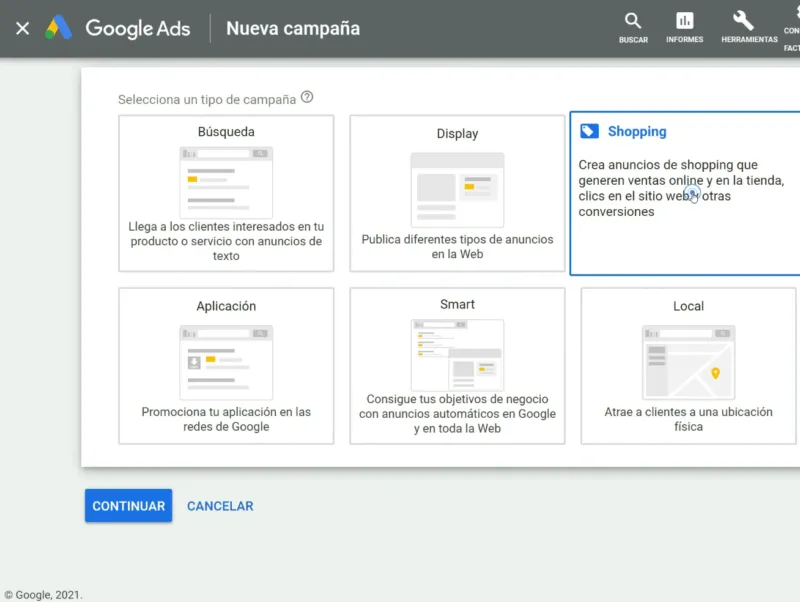Choose the Smart campaign type
This screenshot has height=602, width=800.
(x=457, y=366)
